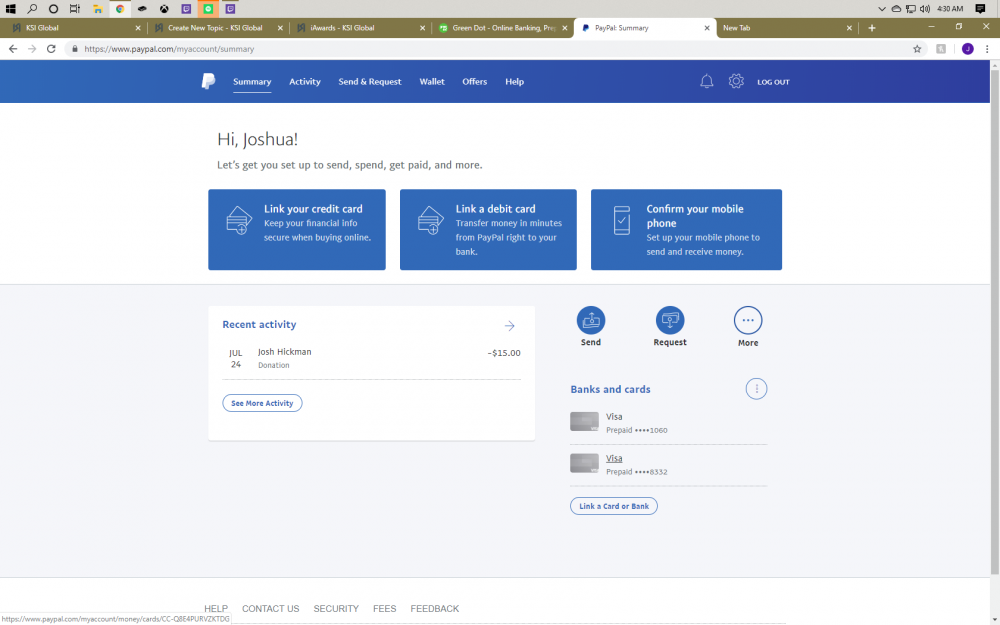Screen dimensions: 1000x625
Task: Click the Request money icon
Action: pyautogui.click(x=670, y=320)
